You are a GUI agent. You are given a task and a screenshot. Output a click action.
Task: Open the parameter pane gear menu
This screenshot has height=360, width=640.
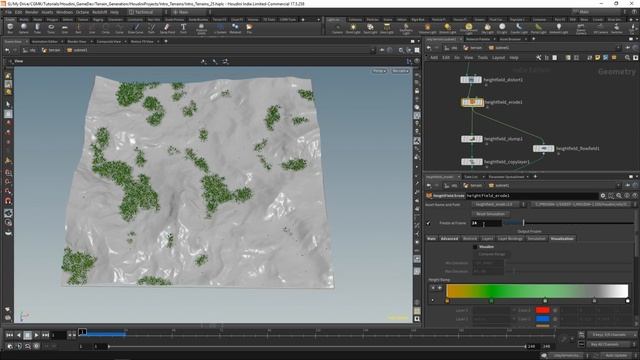click(x=603, y=196)
